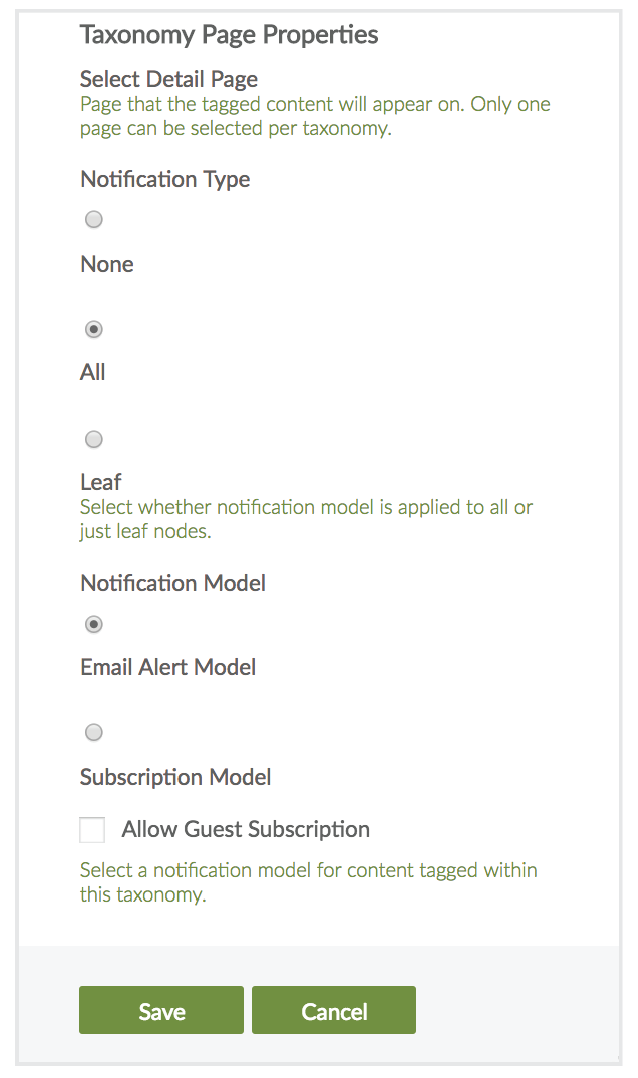Click the "None" option label text
Viewport: 638px width, 1078px height.
coord(107,265)
